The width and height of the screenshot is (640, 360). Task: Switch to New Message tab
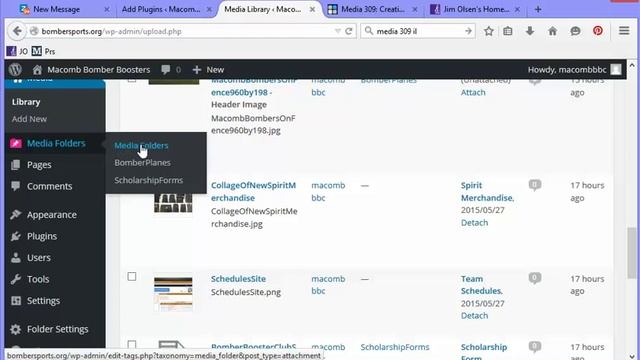point(65,9)
